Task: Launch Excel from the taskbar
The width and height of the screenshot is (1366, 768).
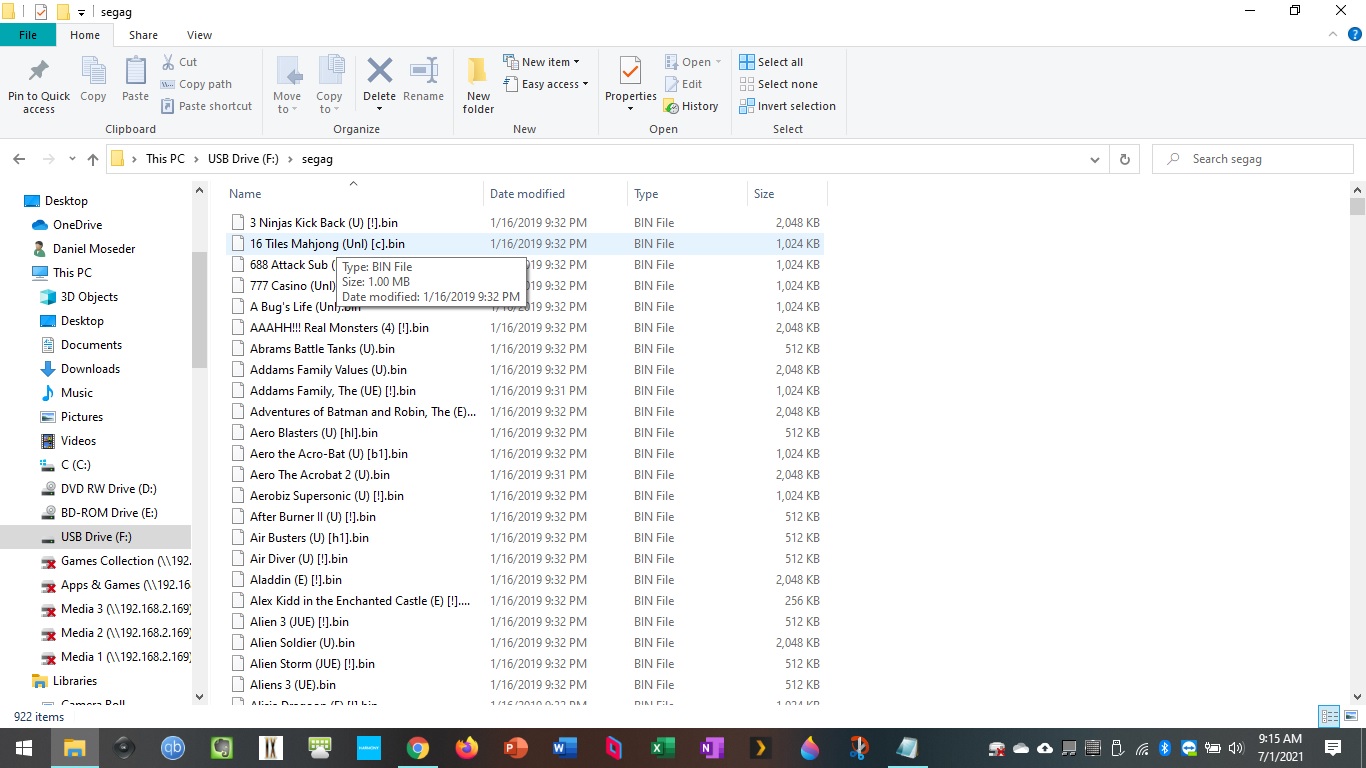Action: (662, 748)
